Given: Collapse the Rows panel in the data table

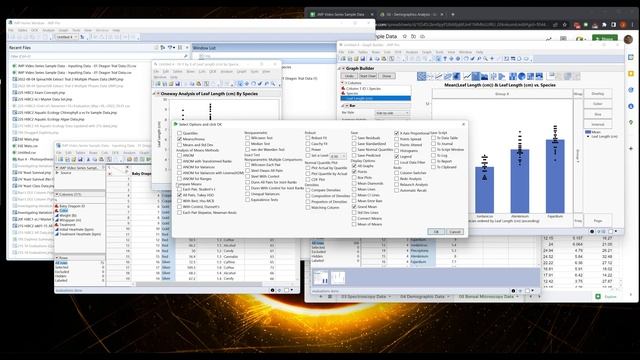Looking at the screenshot, I should pos(57,258).
